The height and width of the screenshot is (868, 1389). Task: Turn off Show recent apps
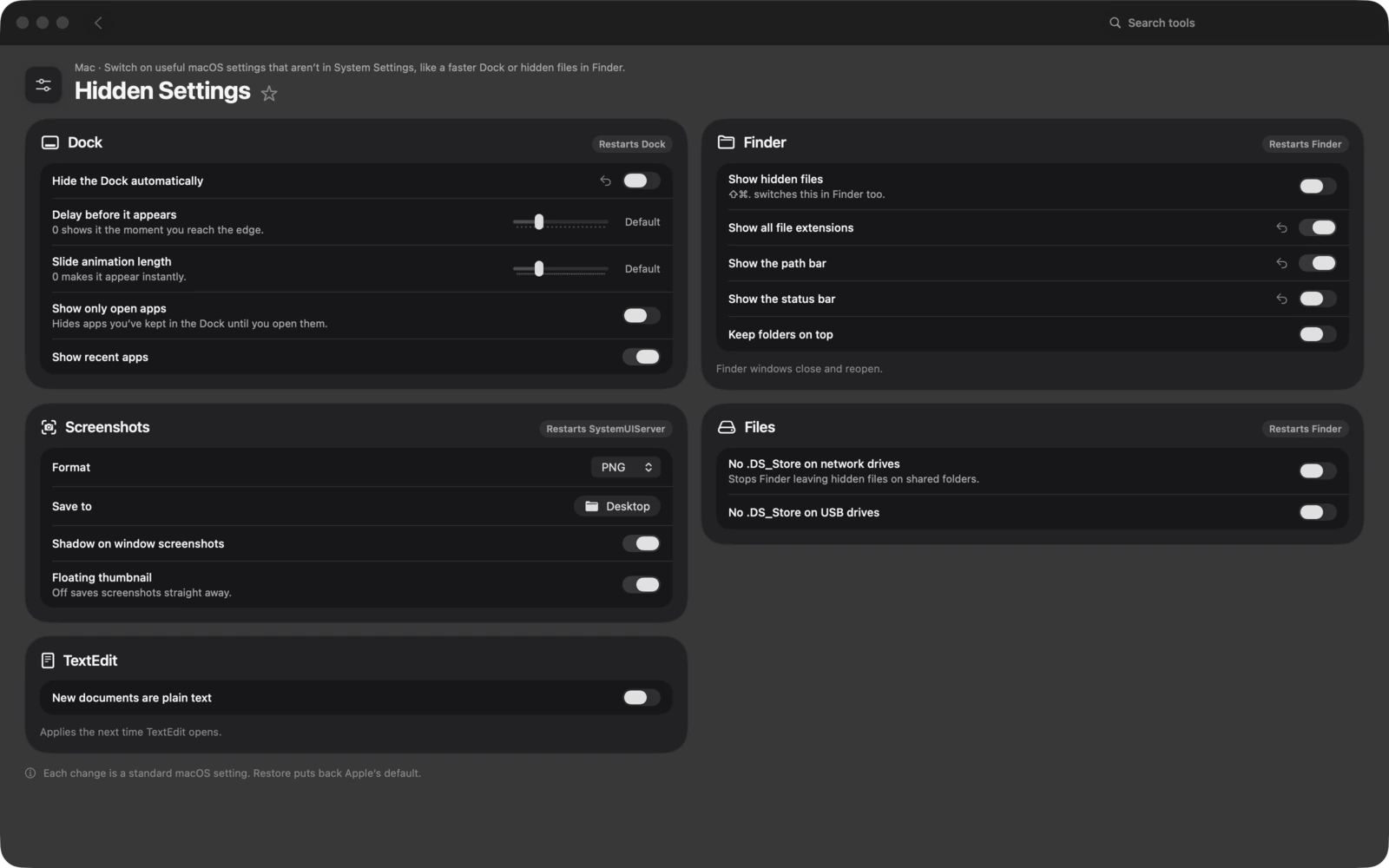[x=642, y=357]
